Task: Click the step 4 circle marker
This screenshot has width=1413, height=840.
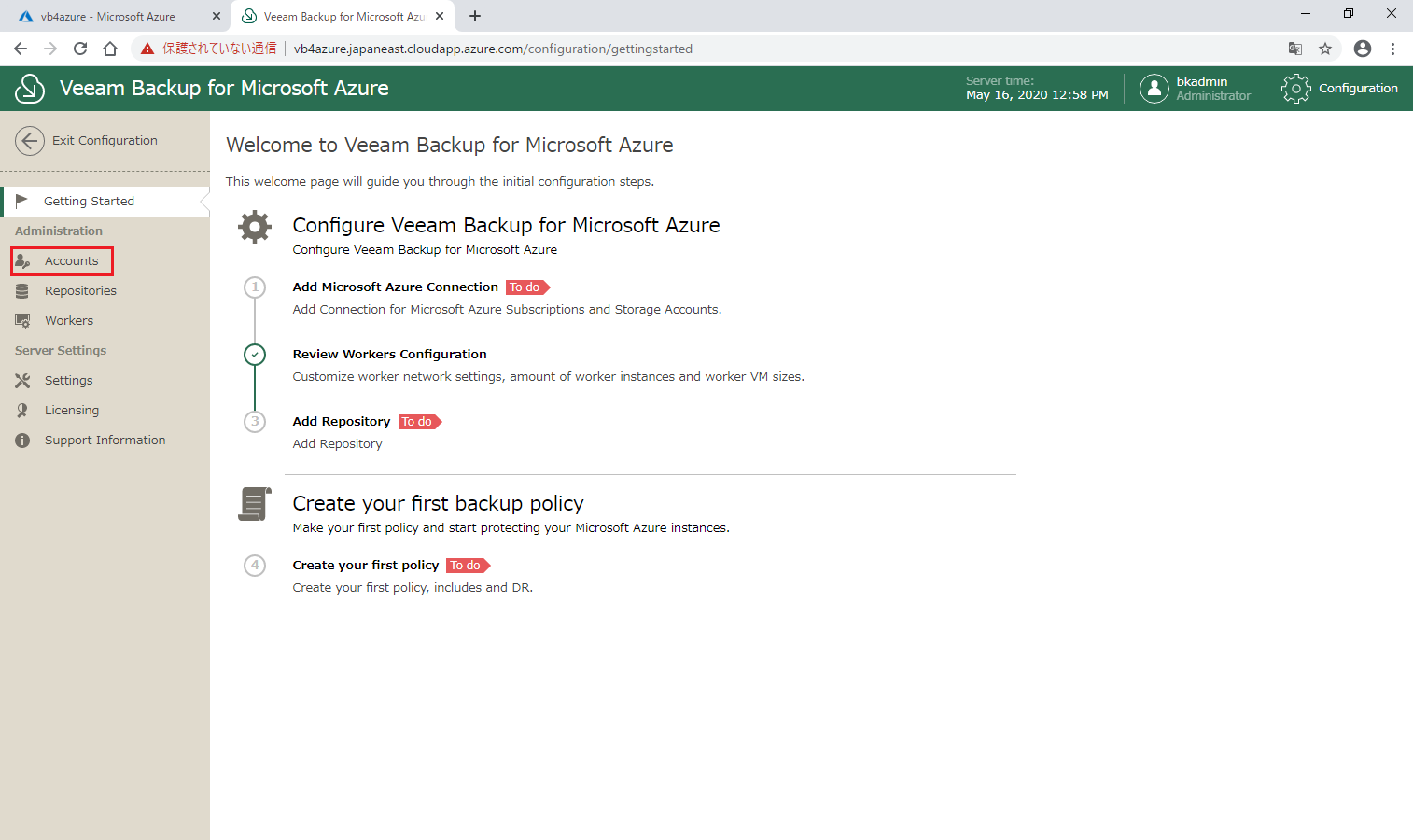Action: (x=255, y=566)
